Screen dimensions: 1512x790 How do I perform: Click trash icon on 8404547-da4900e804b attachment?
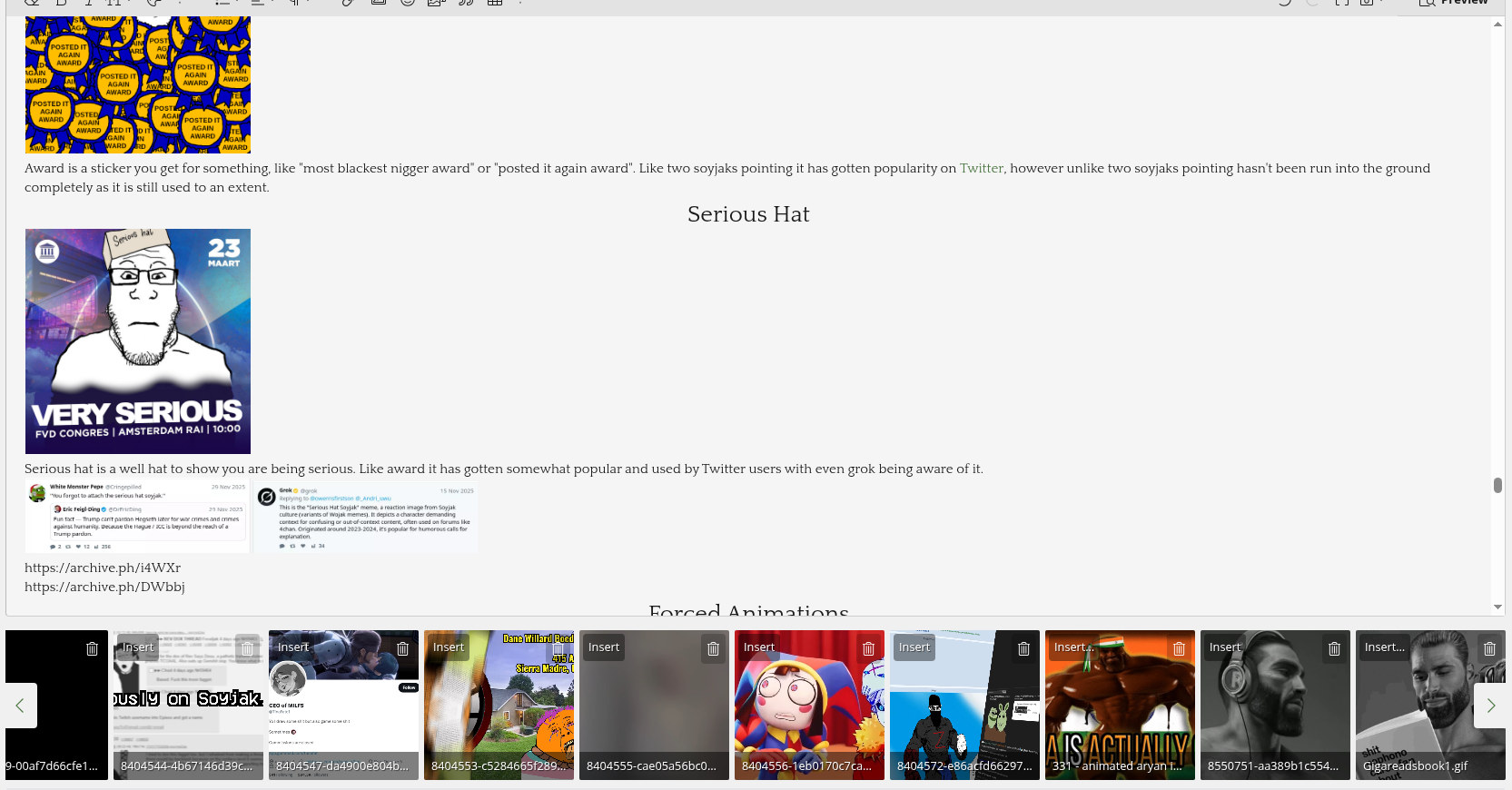(x=402, y=648)
